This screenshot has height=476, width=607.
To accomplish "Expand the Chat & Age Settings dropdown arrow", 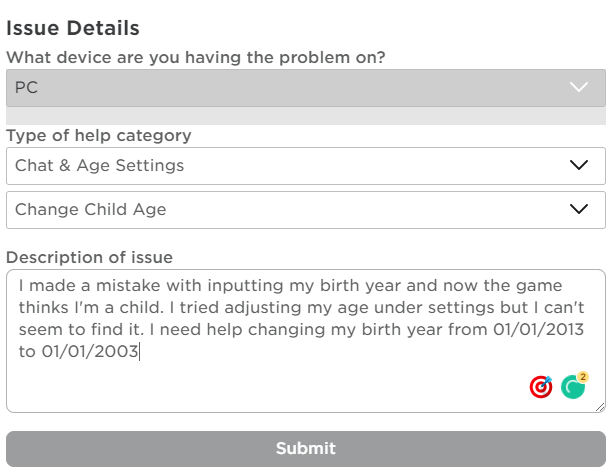I will pyautogui.click(x=578, y=166).
